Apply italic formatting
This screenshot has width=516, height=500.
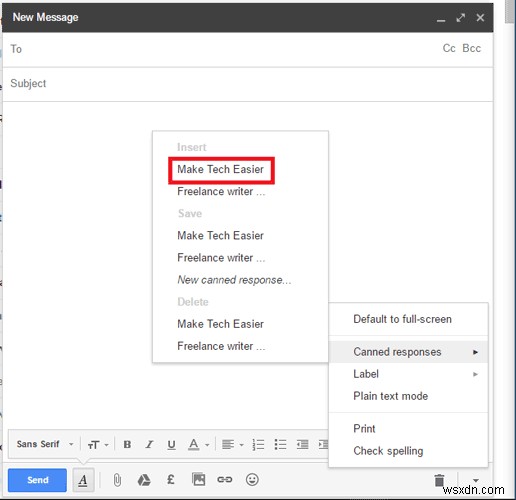tap(149, 444)
